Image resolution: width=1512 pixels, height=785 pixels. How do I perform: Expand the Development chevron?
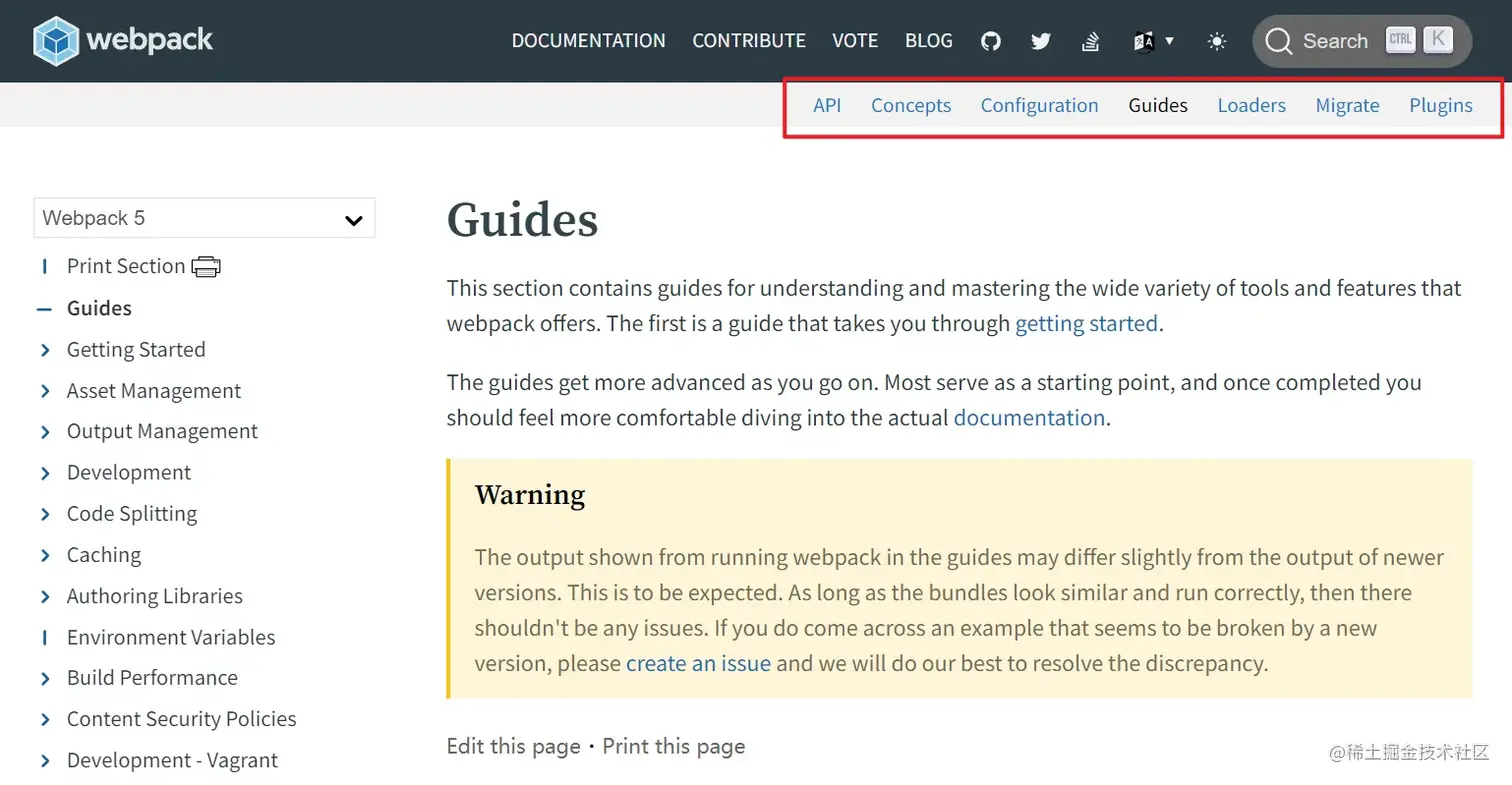(45, 473)
